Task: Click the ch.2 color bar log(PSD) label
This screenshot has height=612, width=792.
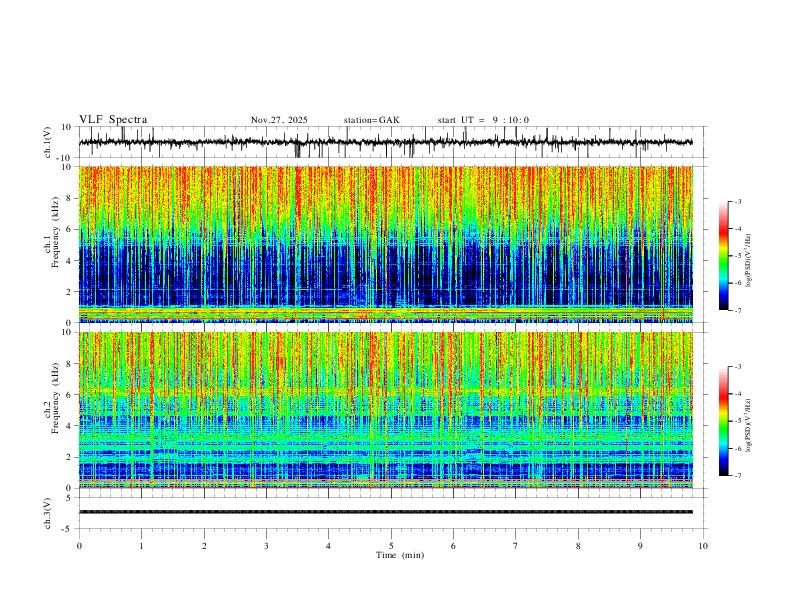Action: click(x=748, y=426)
